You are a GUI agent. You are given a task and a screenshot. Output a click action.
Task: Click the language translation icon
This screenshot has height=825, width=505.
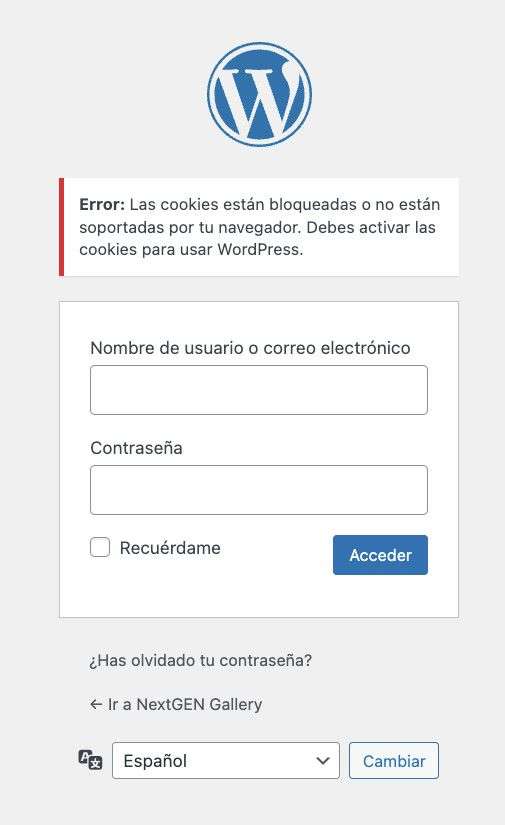point(90,760)
